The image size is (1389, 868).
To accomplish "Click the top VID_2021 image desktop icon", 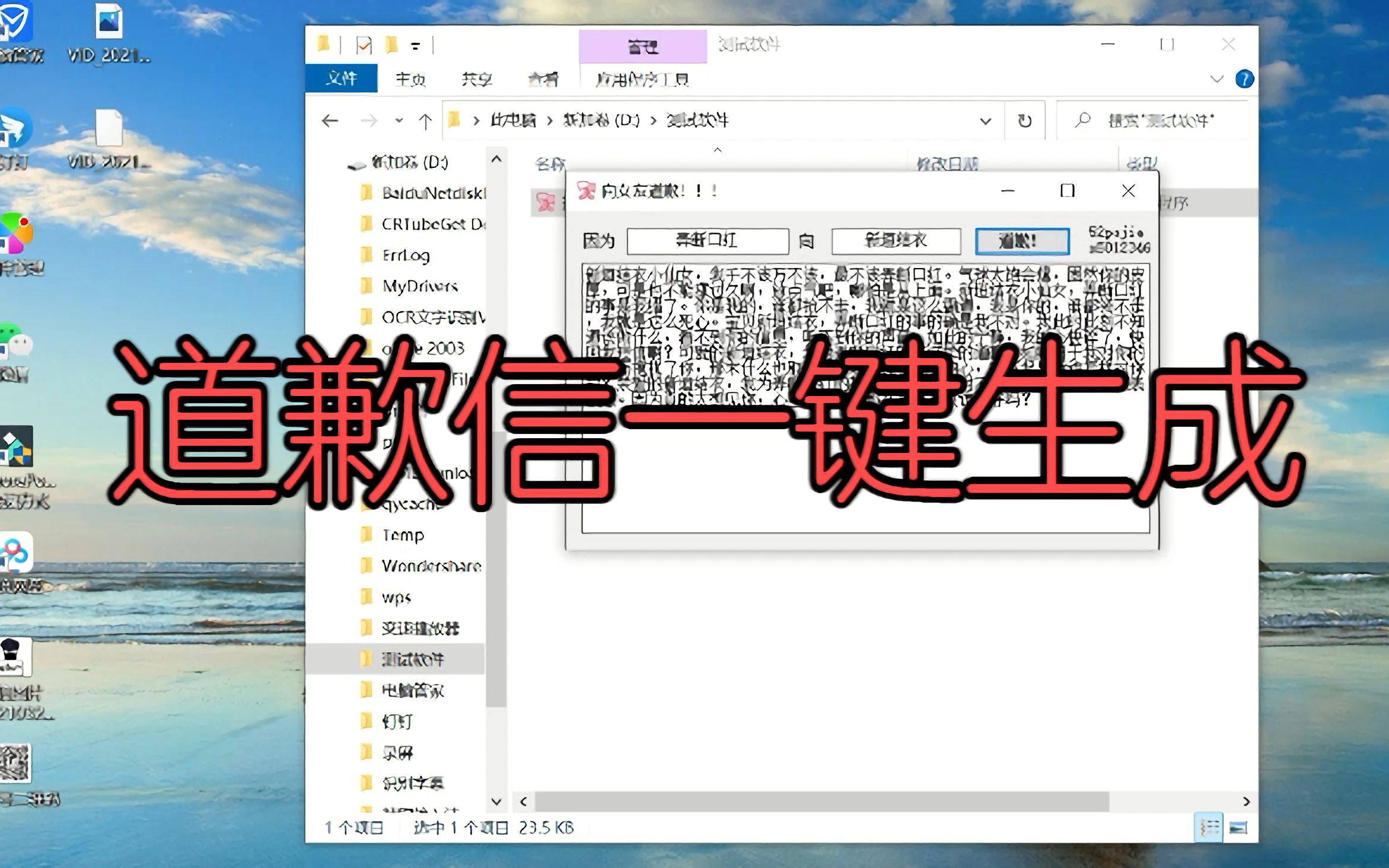I will 109,33.
